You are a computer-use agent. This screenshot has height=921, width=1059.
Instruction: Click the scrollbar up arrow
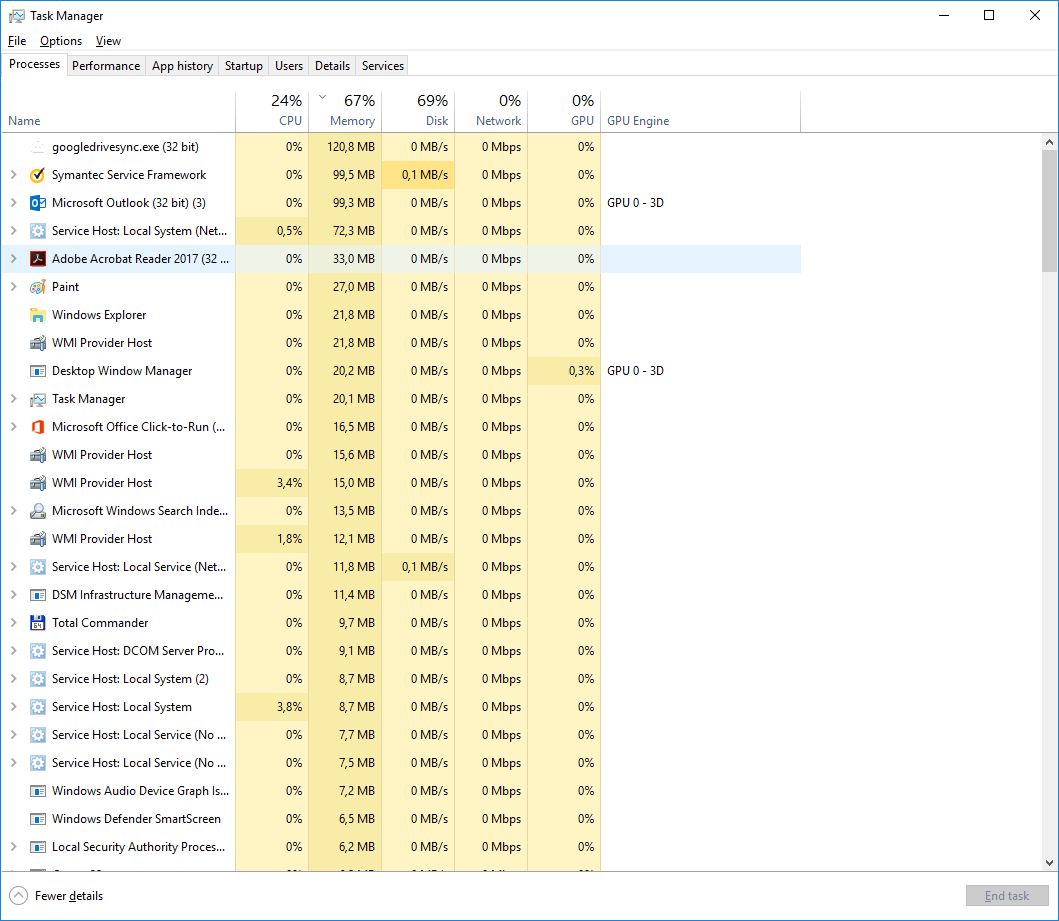point(1049,142)
